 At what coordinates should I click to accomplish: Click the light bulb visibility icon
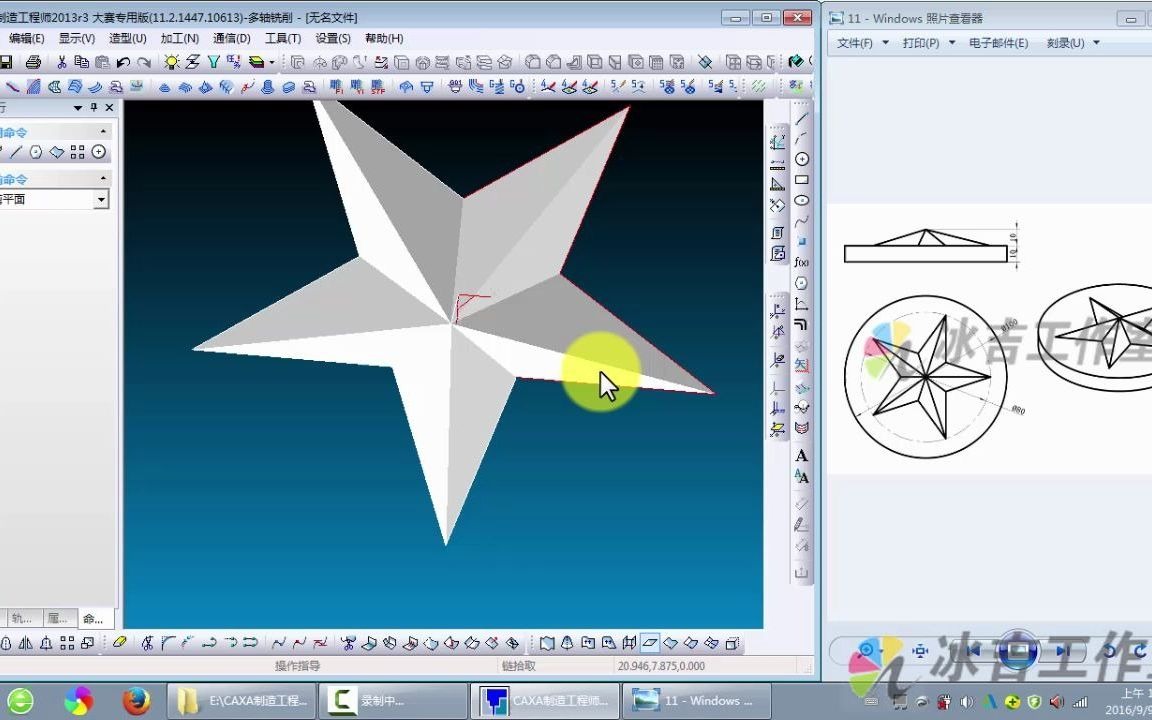point(171,62)
